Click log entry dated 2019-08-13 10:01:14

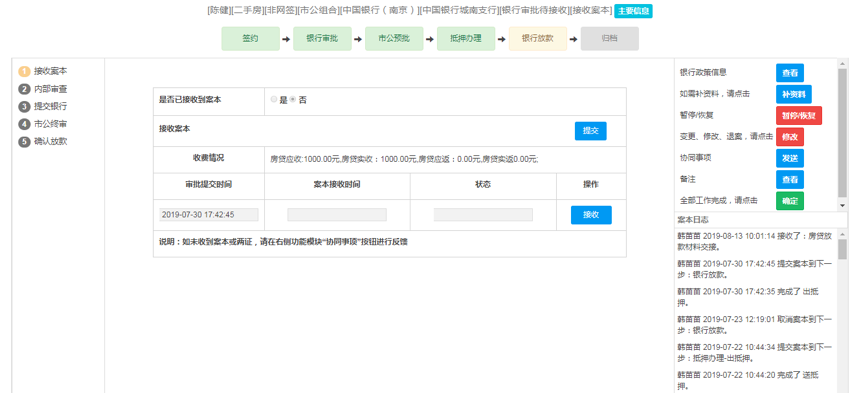click(754, 240)
